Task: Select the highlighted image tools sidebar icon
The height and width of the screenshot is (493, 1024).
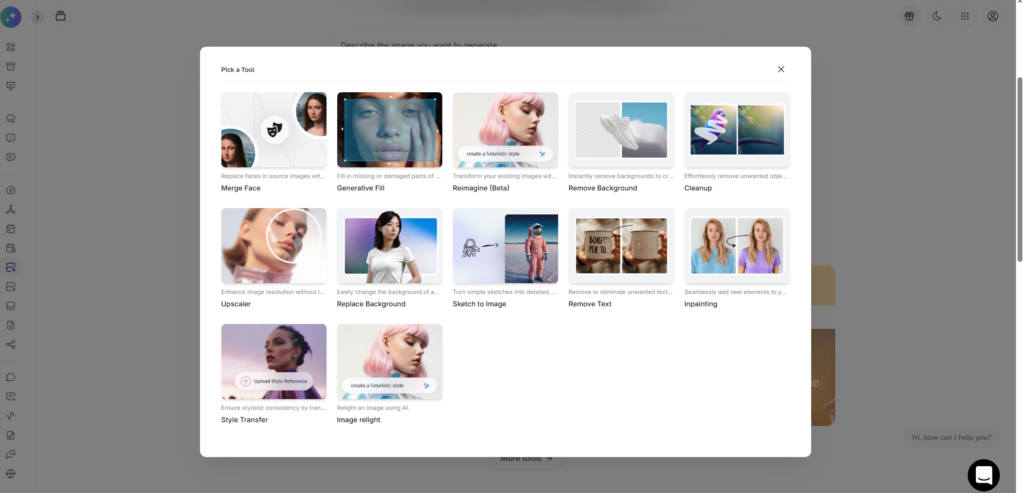Action: [11, 267]
